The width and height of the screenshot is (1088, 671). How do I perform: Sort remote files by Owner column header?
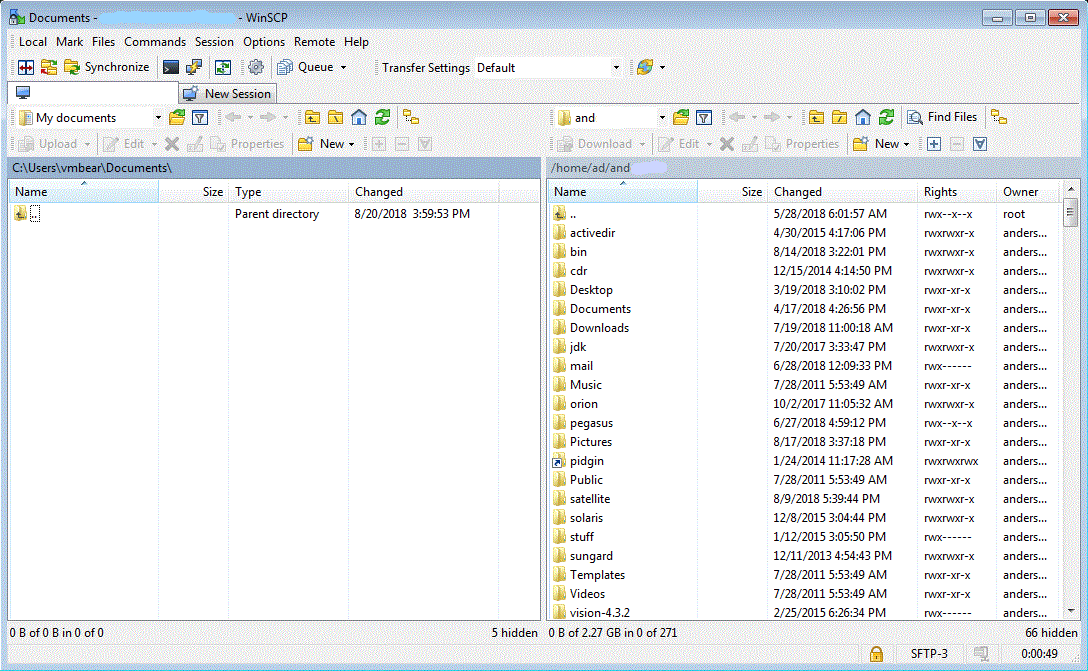(x=1027, y=192)
